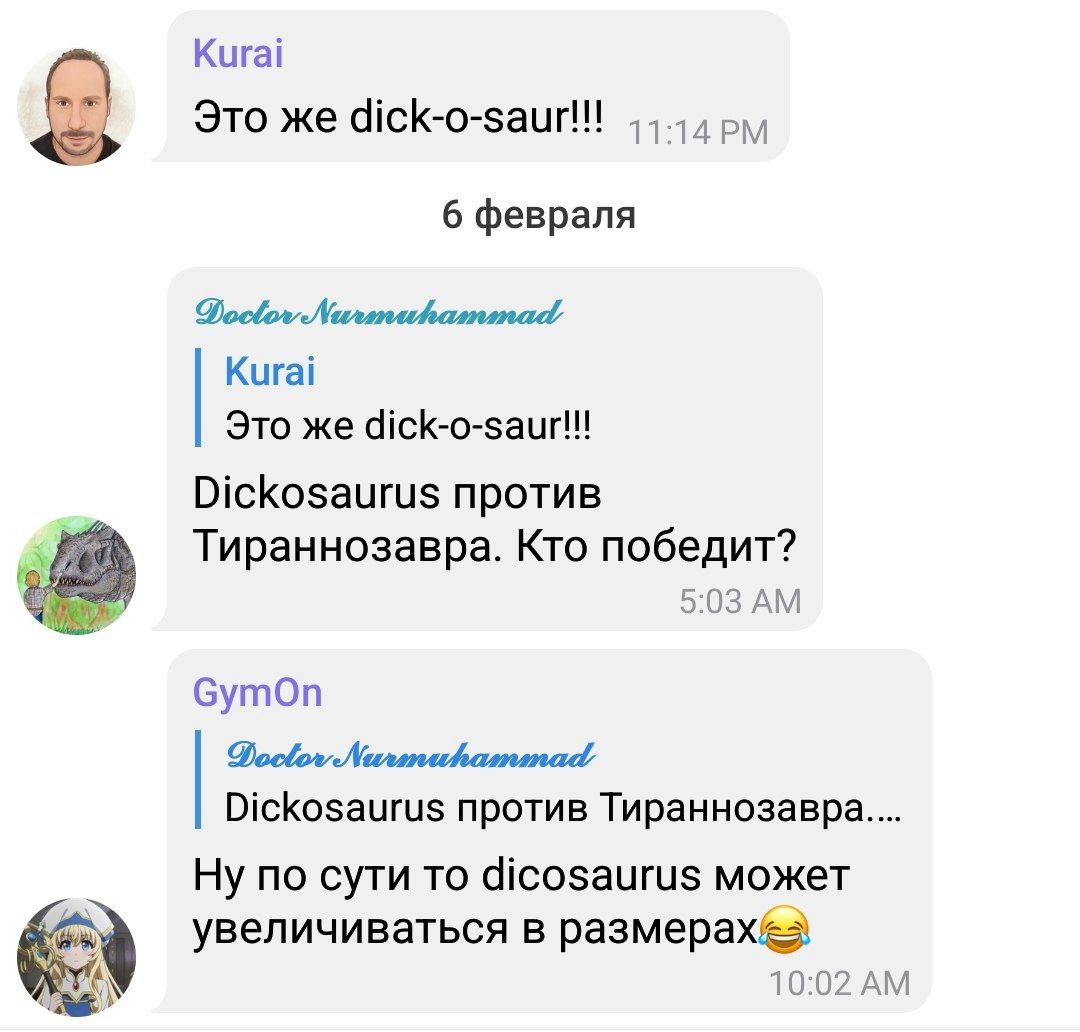Tap the 10:02 AM timestamp
The height and width of the screenshot is (1032, 1080).
point(840,983)
